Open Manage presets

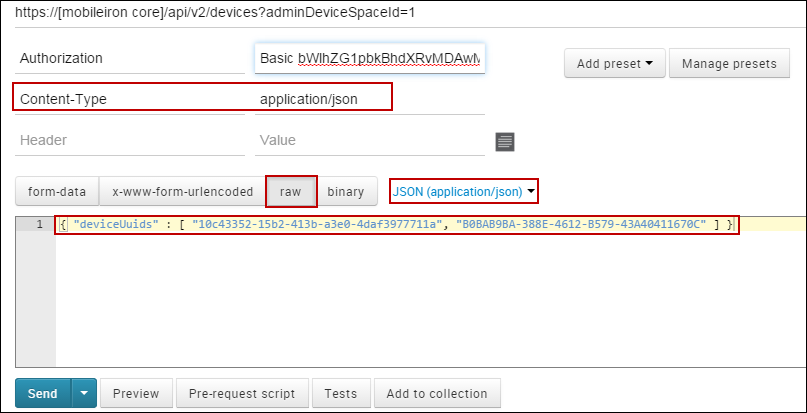(x=728, y=64)
